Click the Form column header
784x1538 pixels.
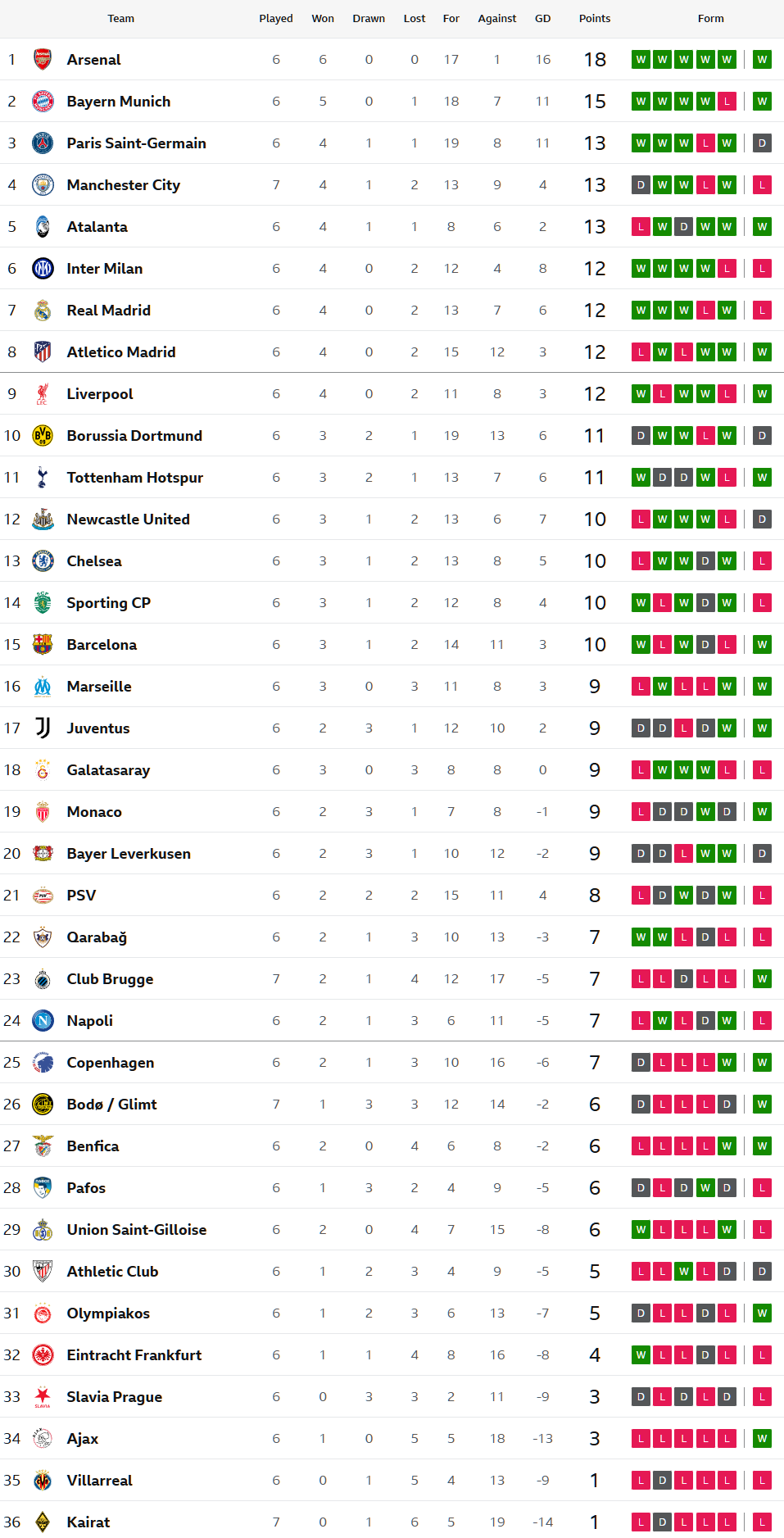(x=710, y=18)
